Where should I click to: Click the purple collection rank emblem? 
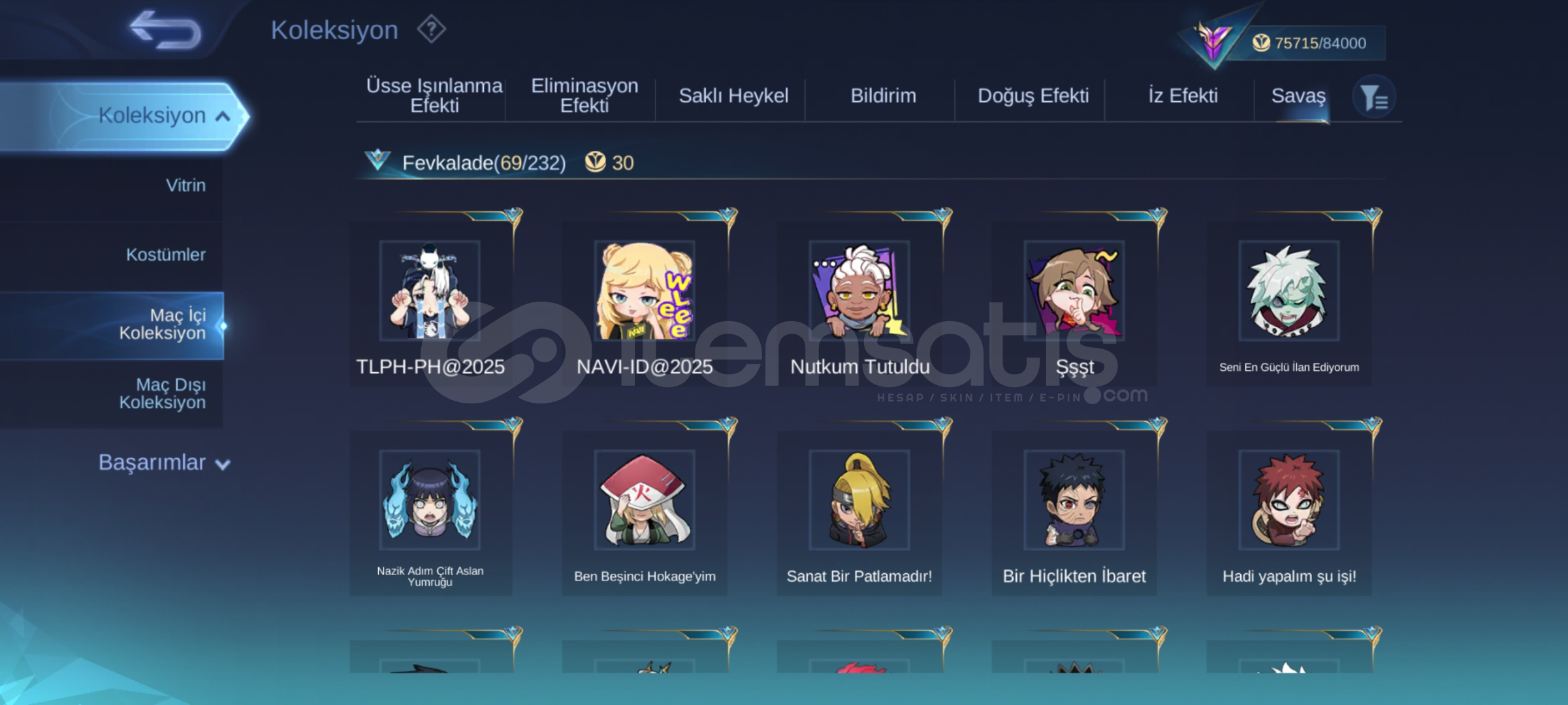click(x=1213, y=41)
